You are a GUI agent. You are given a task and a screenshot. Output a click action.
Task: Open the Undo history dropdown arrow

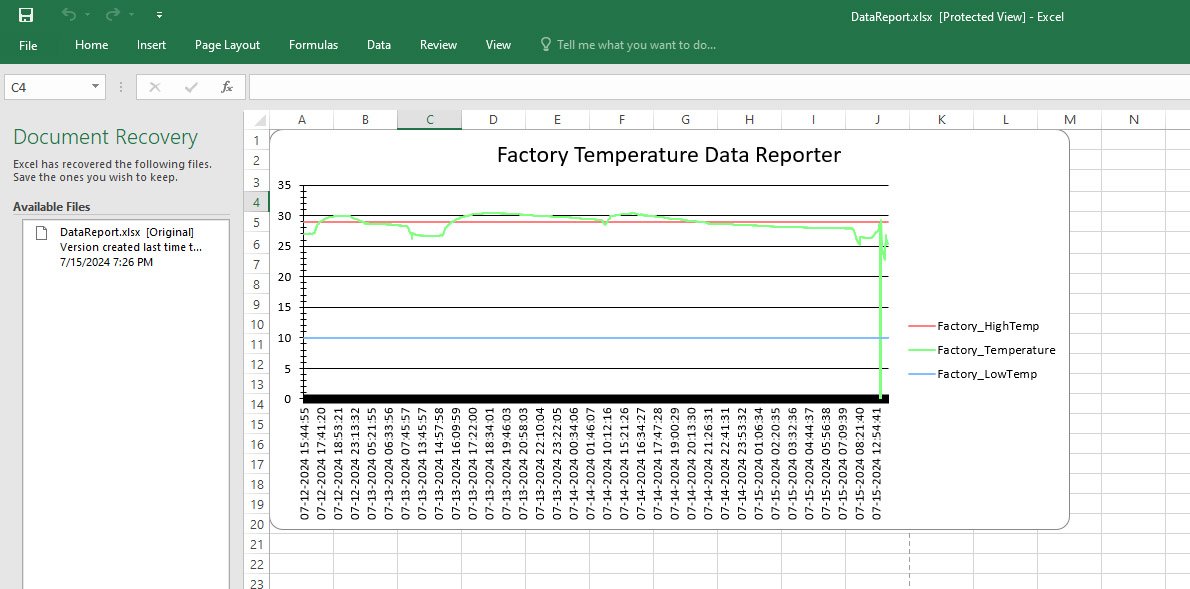pyautogui.click(x=88, y=16)
